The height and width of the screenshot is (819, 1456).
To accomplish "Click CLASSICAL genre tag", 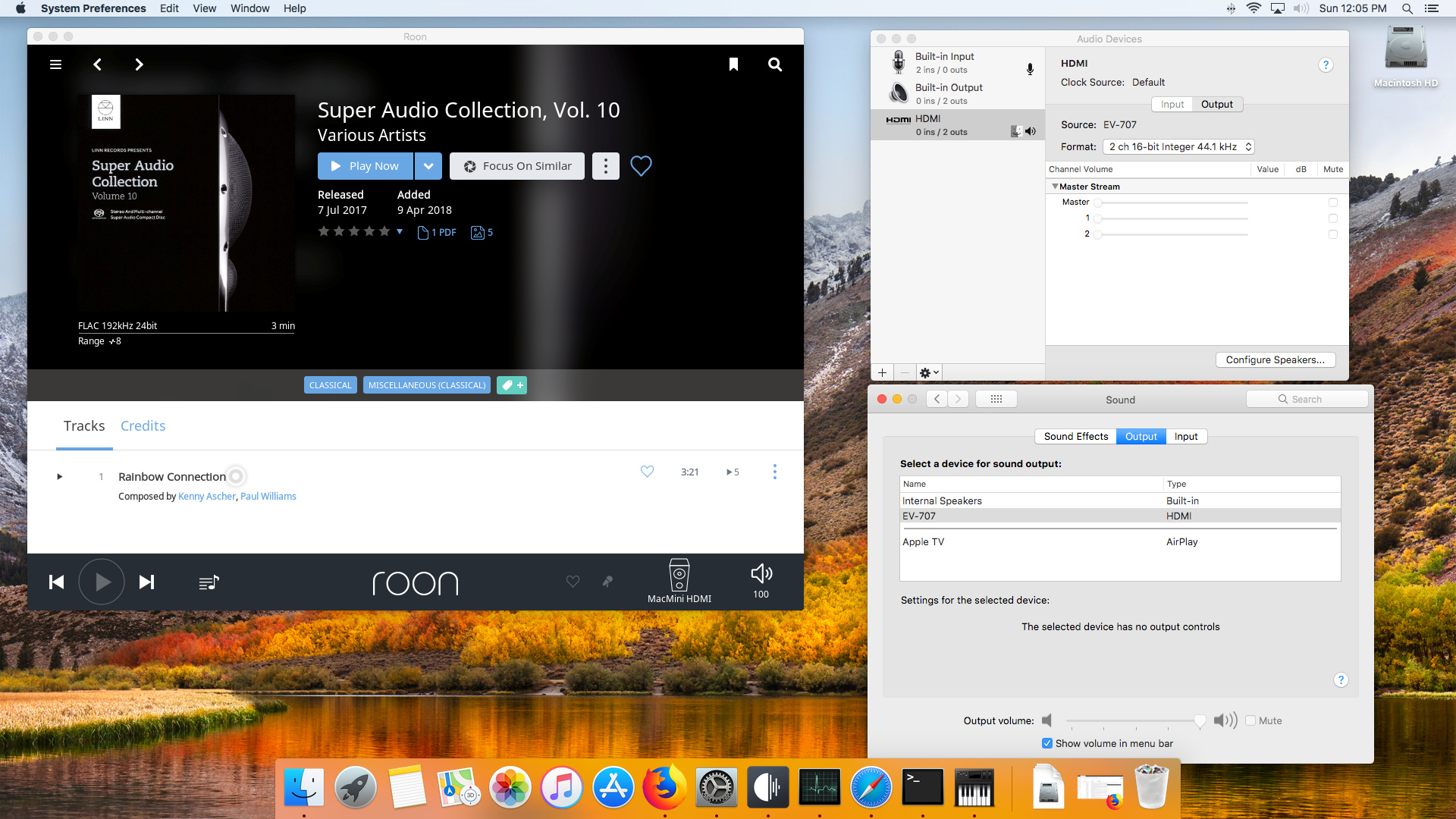I will click(331, 385).
